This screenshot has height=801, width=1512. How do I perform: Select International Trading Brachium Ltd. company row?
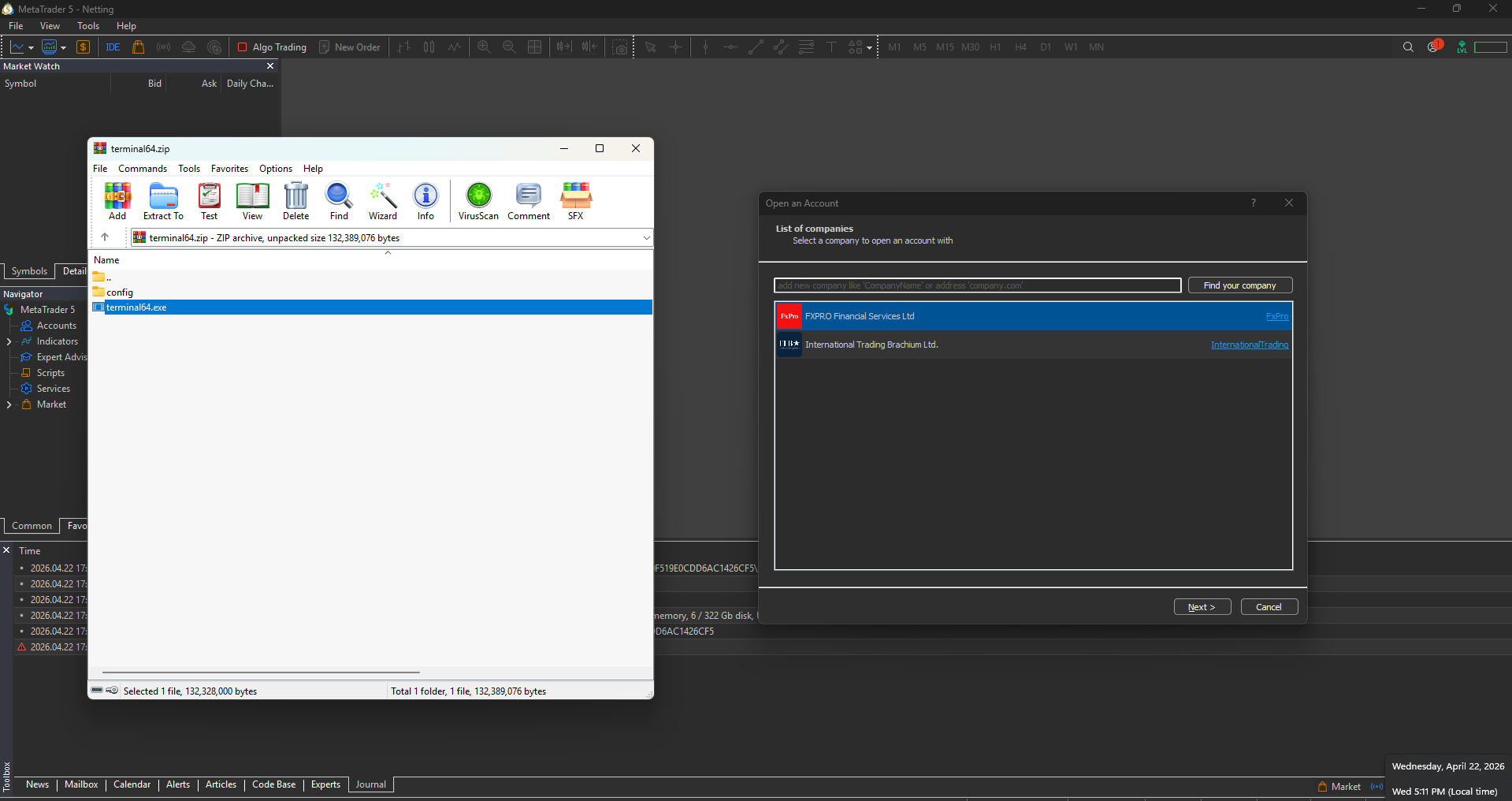[x=1034, y=345]
